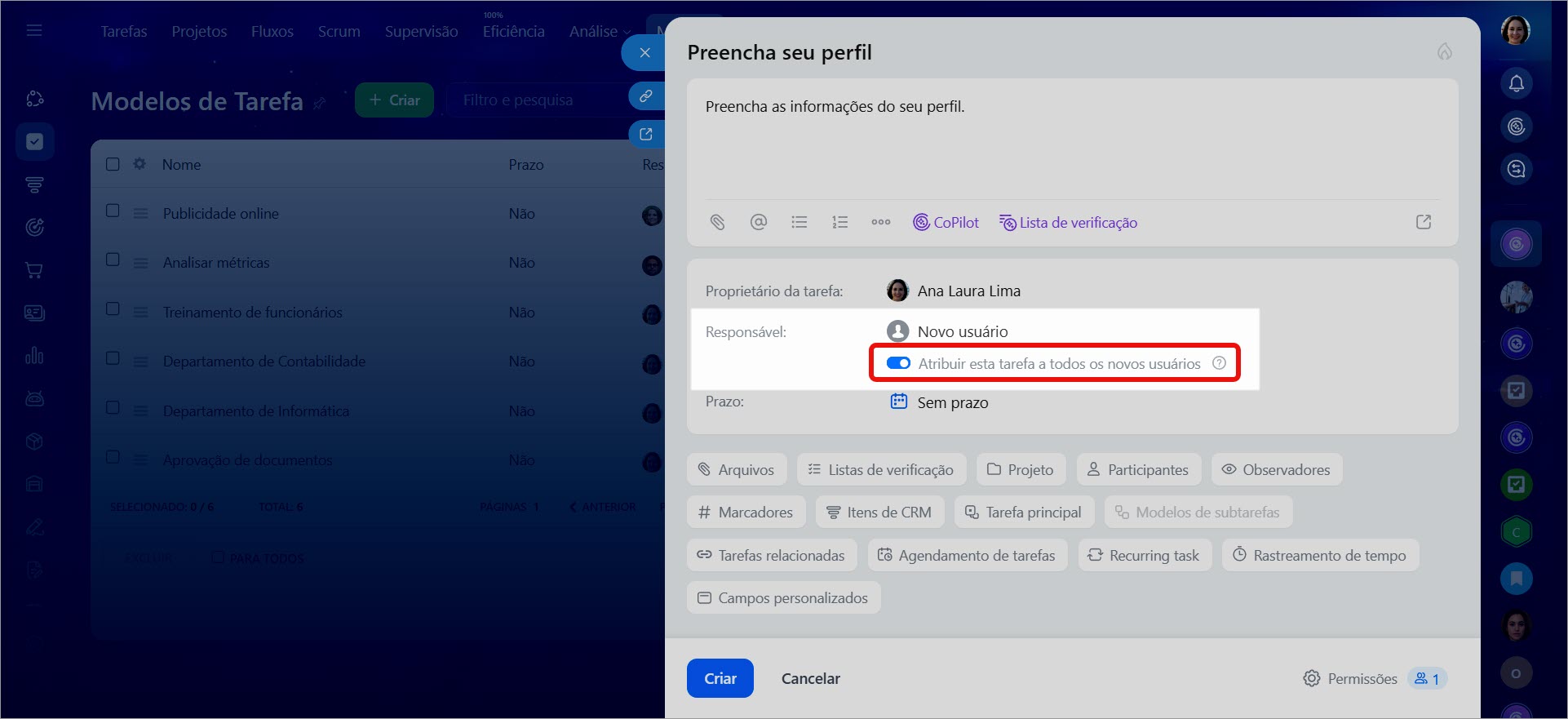Viewport: 1568px width, 719px height.
Task: Disable assigning this task to all new users
Action: [x=898, y=363]
